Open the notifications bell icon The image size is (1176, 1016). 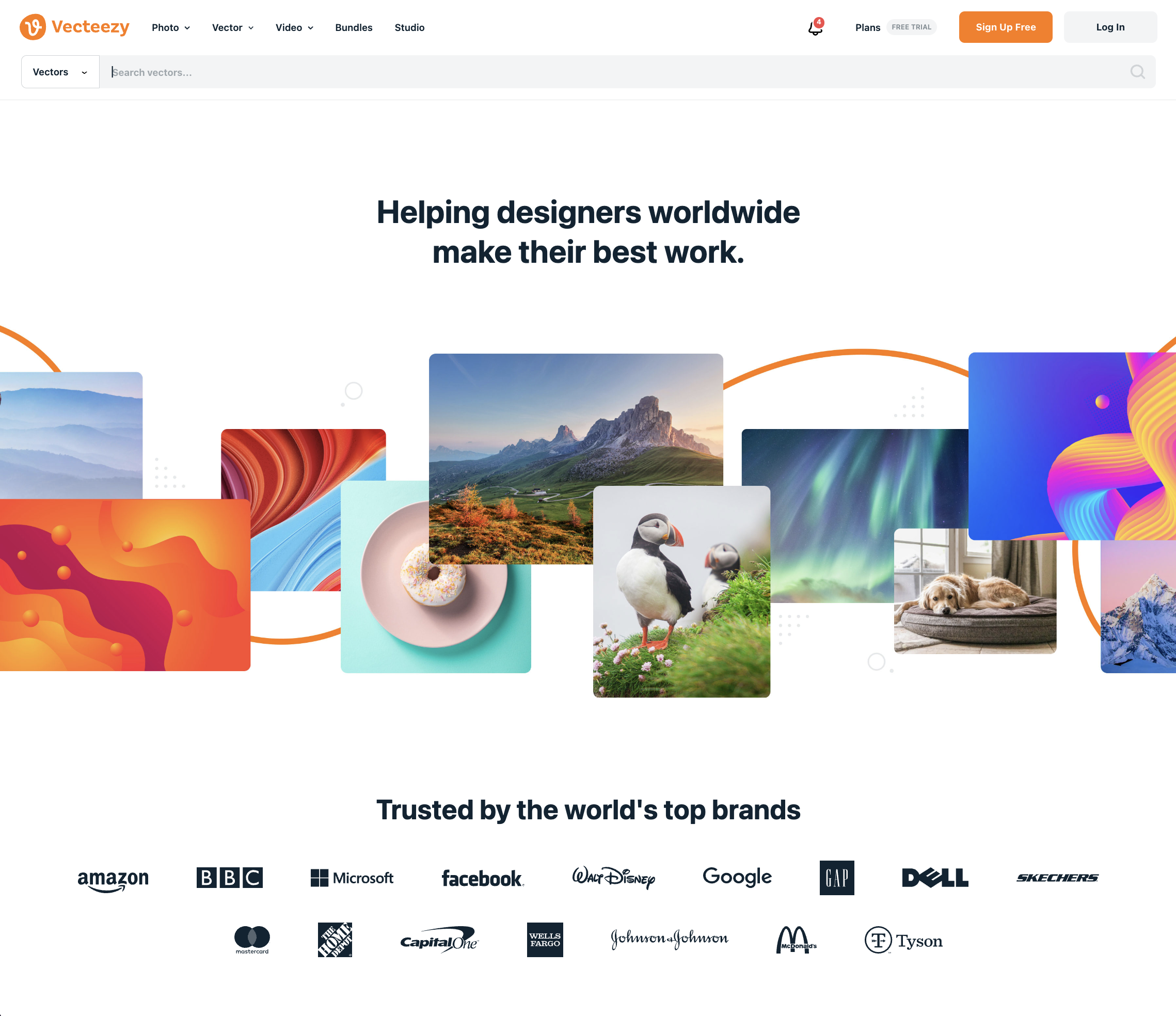pyautogui.click(x=816, y=27)
